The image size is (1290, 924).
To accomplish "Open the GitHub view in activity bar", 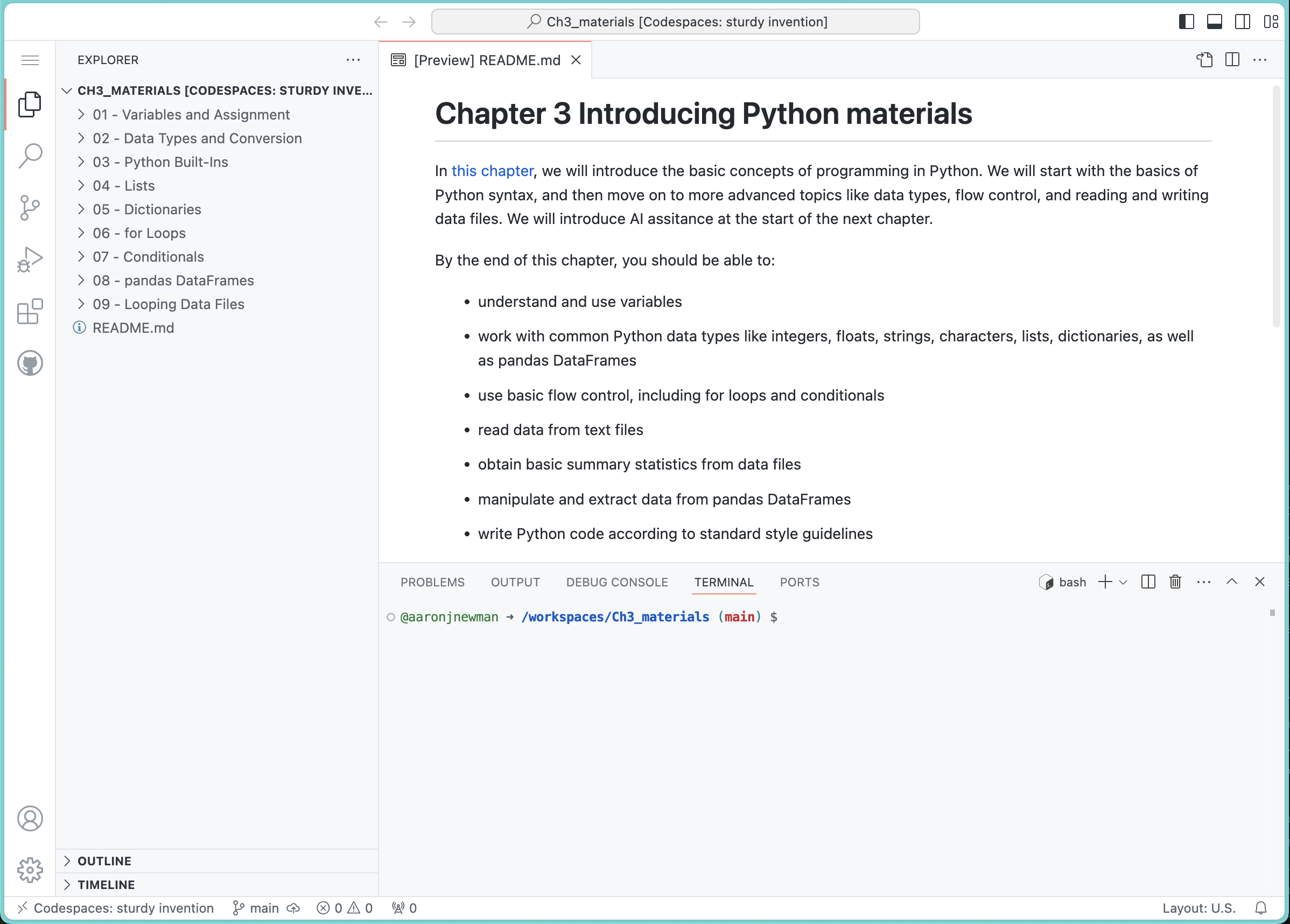I will 30,363.
